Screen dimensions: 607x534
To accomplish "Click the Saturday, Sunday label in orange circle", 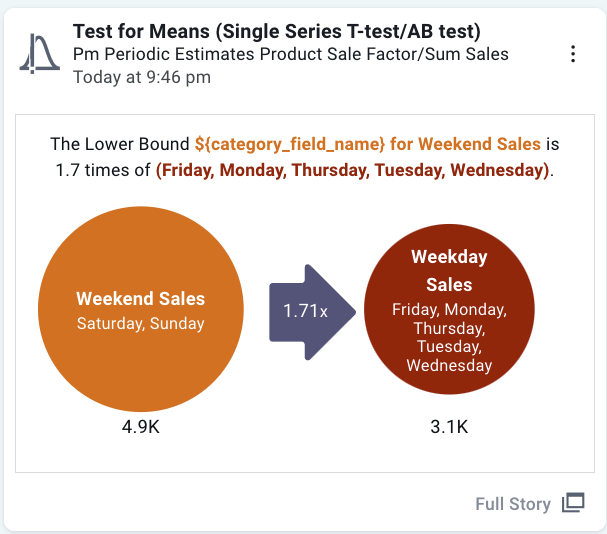I will 141,323.
